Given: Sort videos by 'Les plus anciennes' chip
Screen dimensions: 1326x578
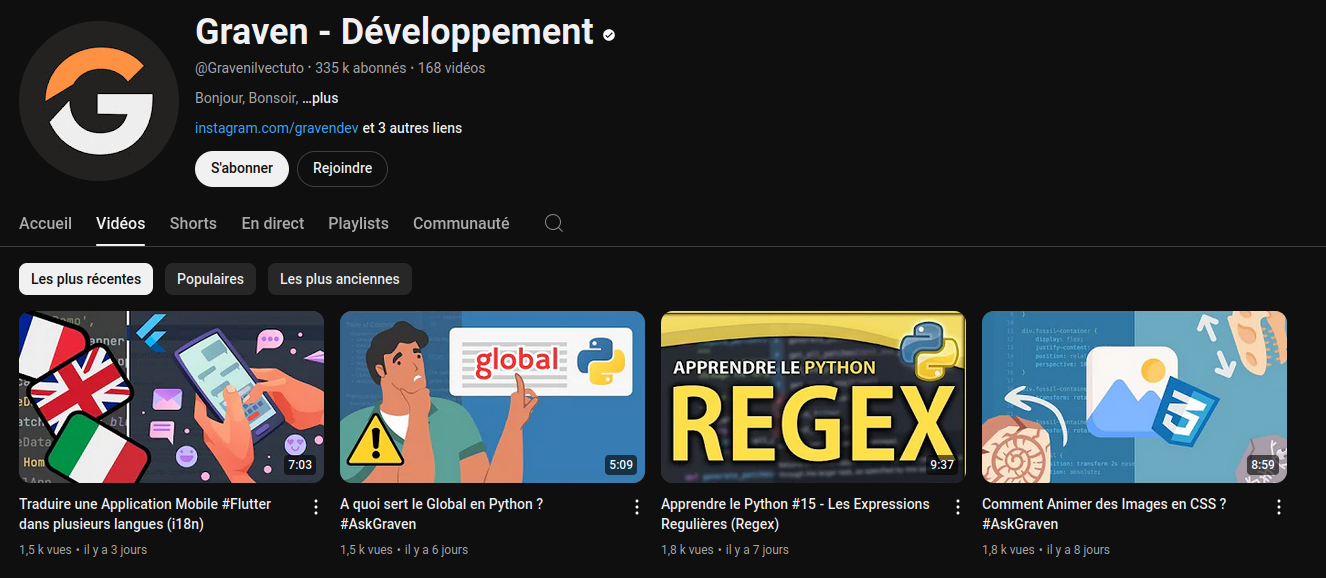Looking at the screenshot, I should point(339,279).
